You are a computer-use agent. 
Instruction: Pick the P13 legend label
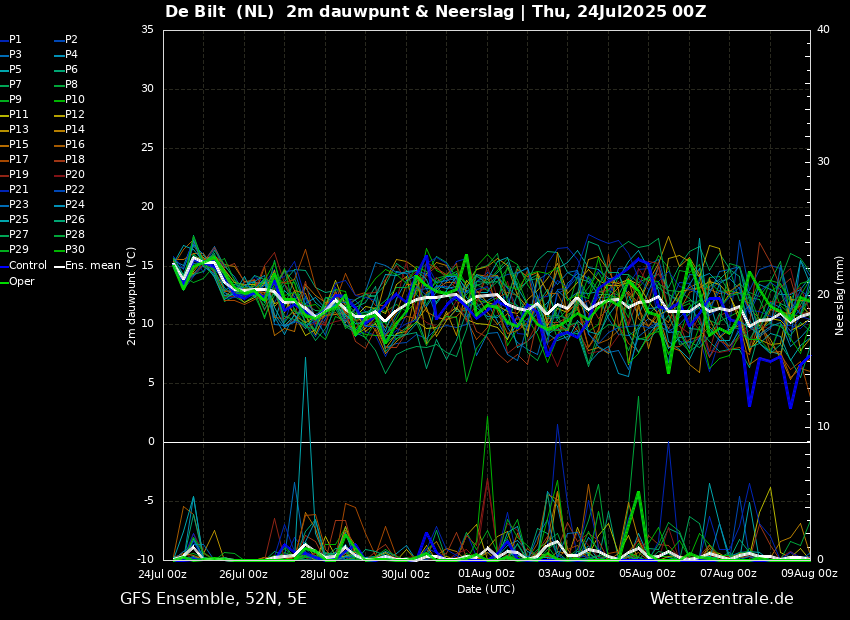tap(18, 130)
